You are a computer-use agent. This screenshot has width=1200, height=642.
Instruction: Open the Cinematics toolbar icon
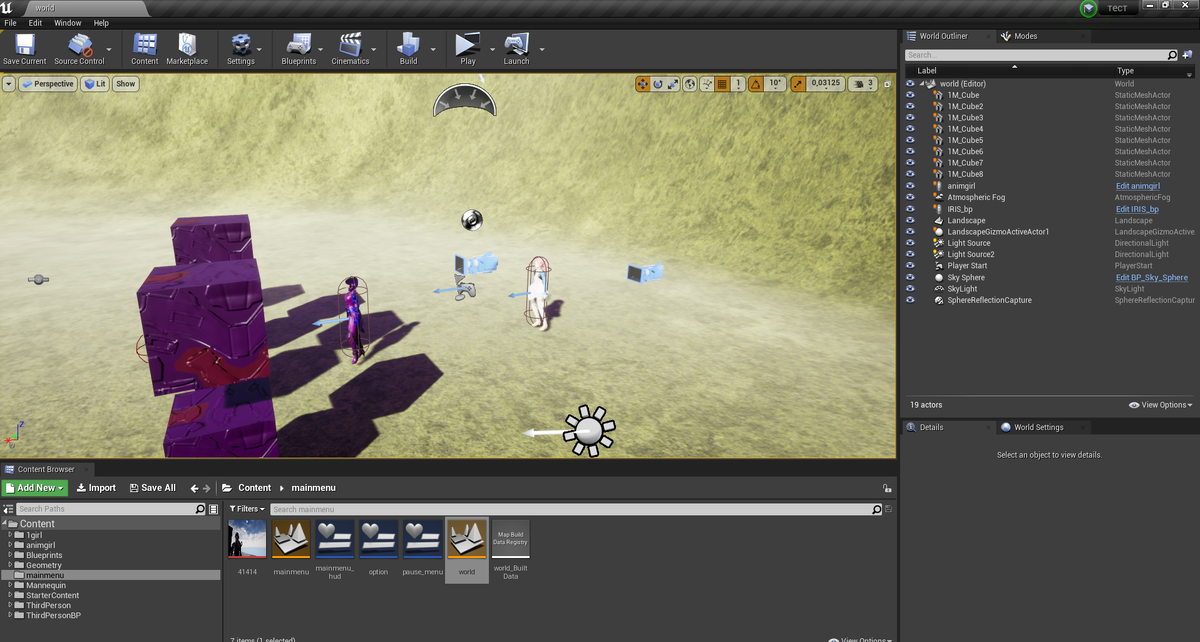pos(350,49)
